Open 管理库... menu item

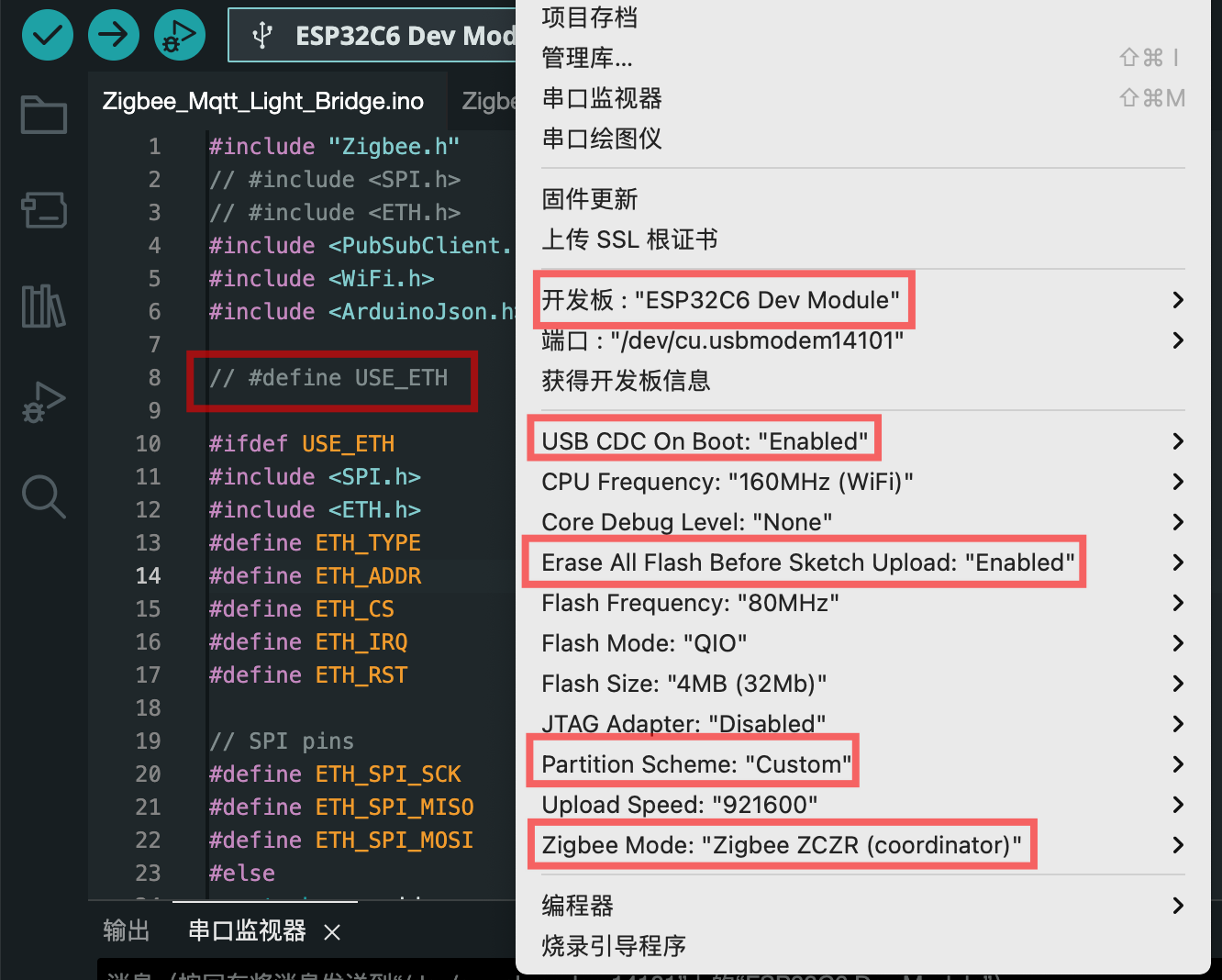tap(862, 58)
